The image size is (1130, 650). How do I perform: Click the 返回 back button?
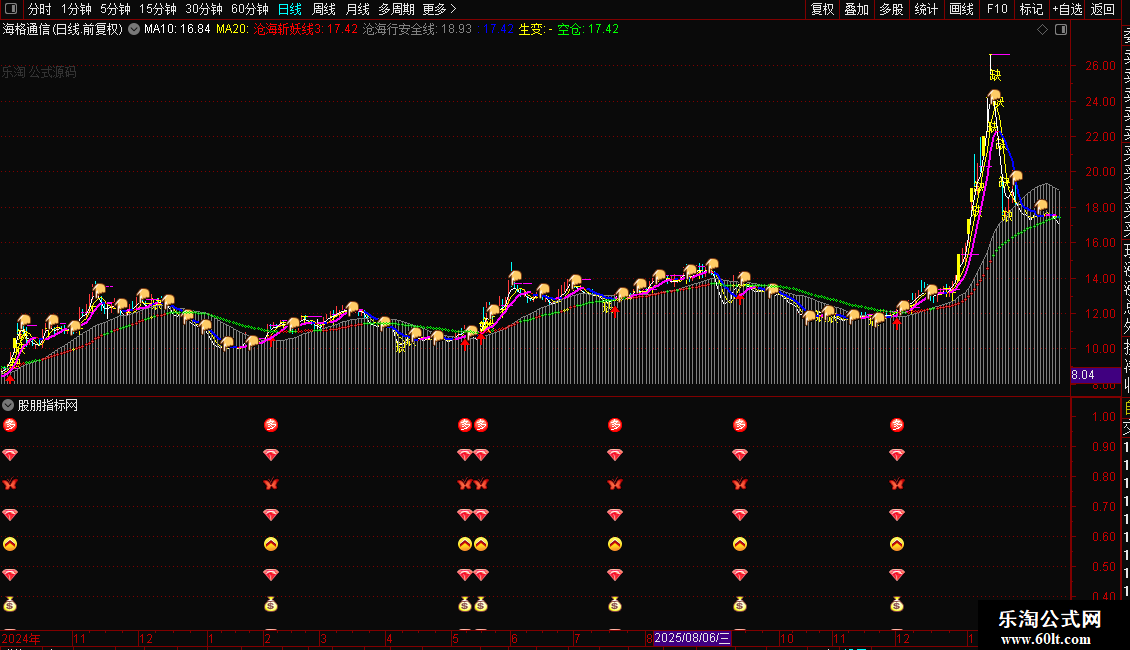(x=1102, y=9)
